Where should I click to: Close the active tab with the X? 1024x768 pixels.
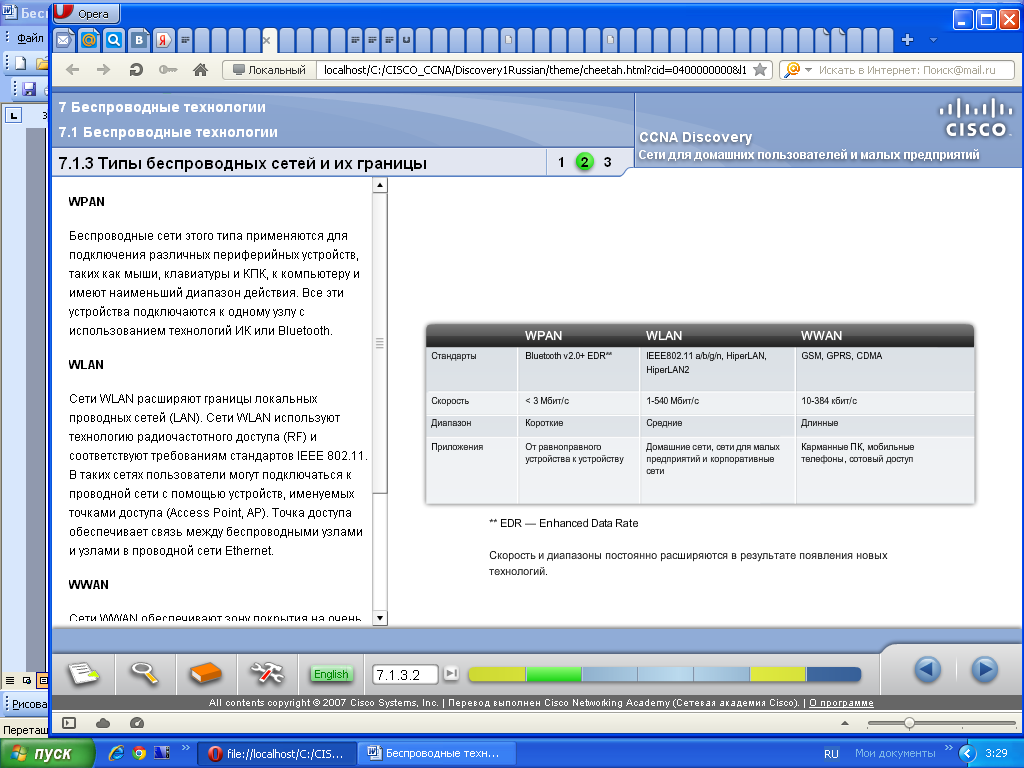pyautogui.click(x=266, y=40)
